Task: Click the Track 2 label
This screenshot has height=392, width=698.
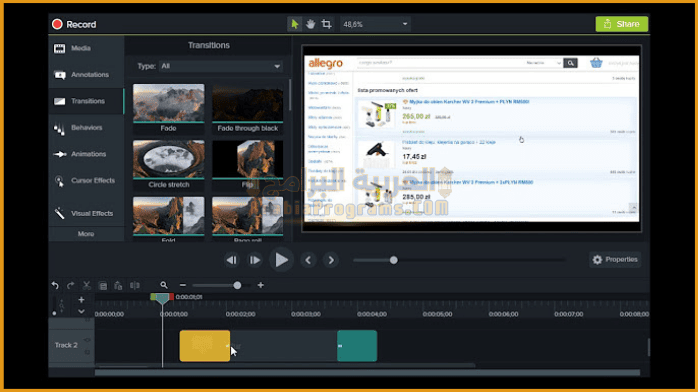Action: click(x=66, y=345)
